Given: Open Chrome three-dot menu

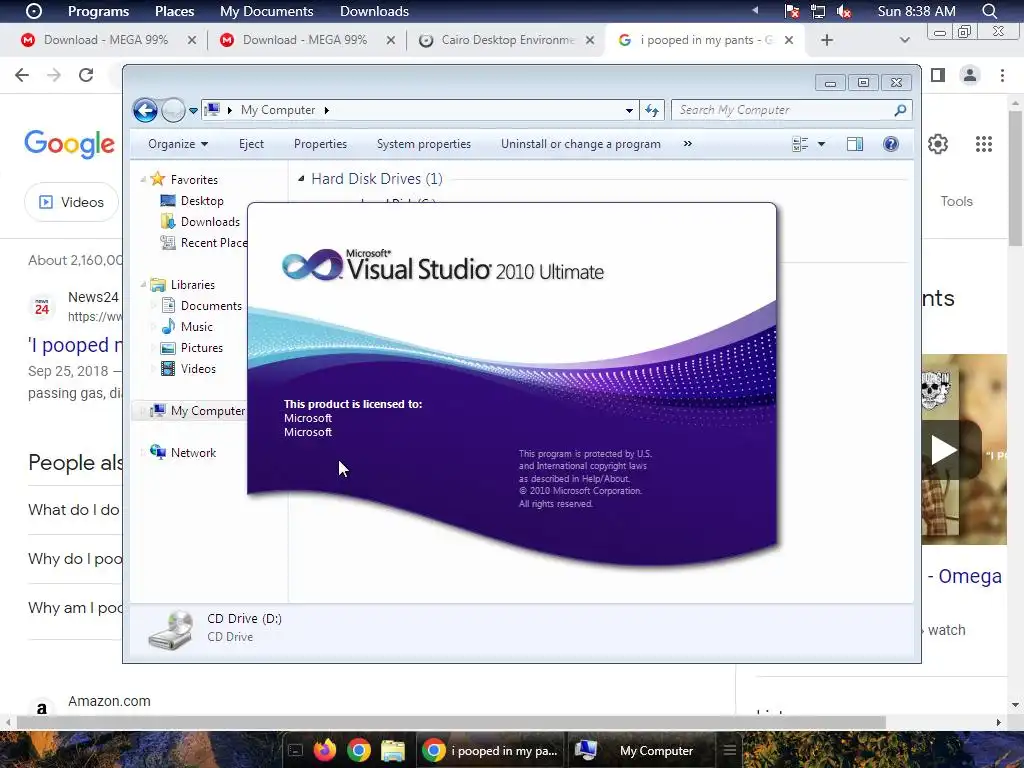Looking at the screenshot, I should (1002, 75).
